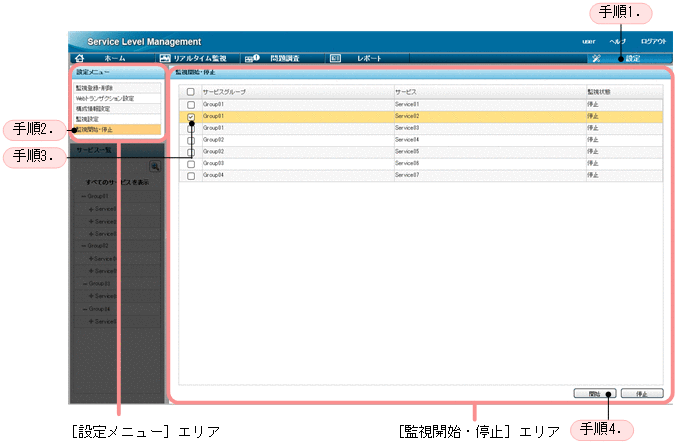Select 監視開始・停止 menu item
The image size is (677, 444).
[x=117, y=129]
